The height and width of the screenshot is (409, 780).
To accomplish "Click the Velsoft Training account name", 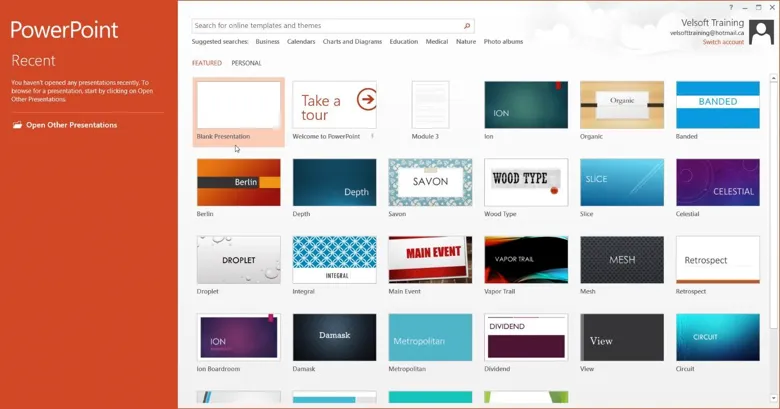I will click(712, 23).
